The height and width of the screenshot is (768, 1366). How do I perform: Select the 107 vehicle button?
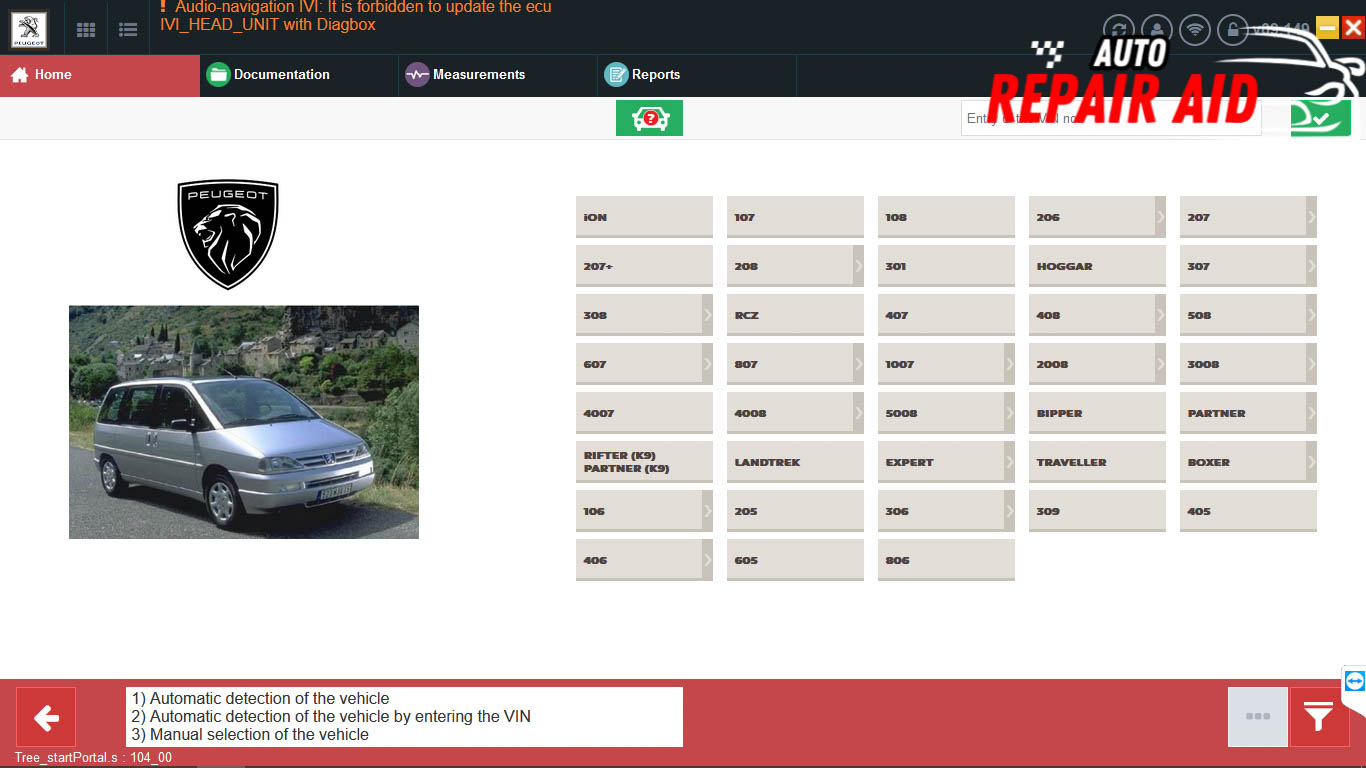click(x=795, y=217)
